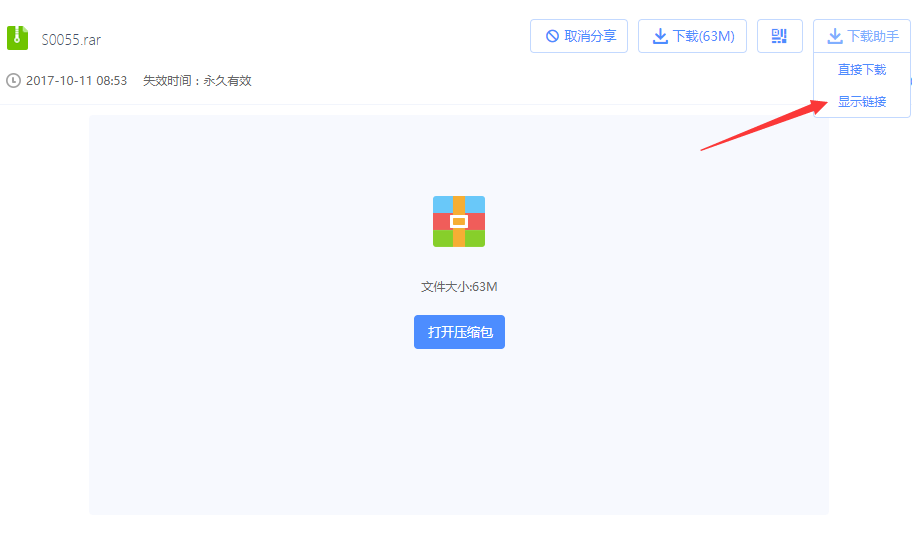This screenshot has height=534, width=912.
Task: Click the blank header space right of 永久有效
Action: coord(450,80)
